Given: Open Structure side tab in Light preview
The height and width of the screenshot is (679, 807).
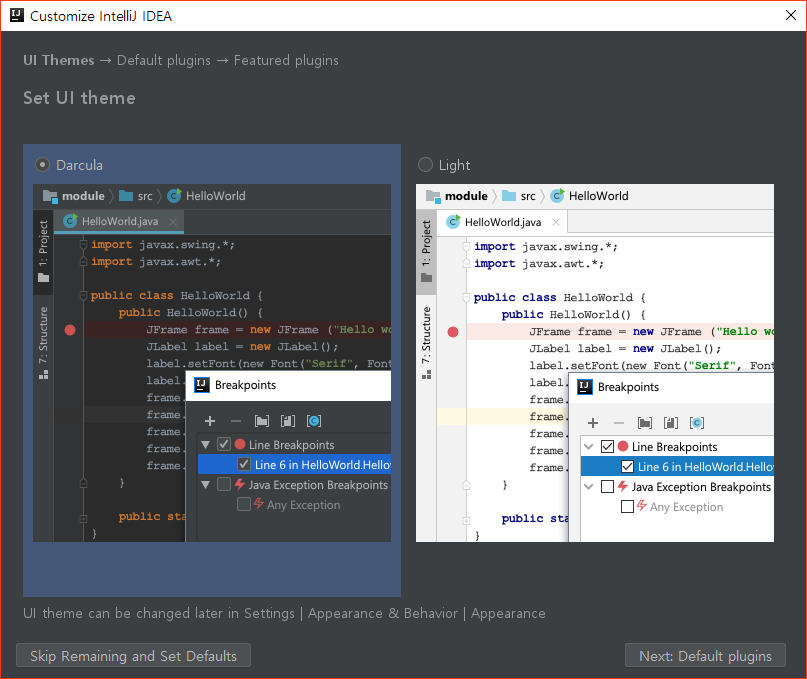Looking at the screenshot, I should coord(426,343).
